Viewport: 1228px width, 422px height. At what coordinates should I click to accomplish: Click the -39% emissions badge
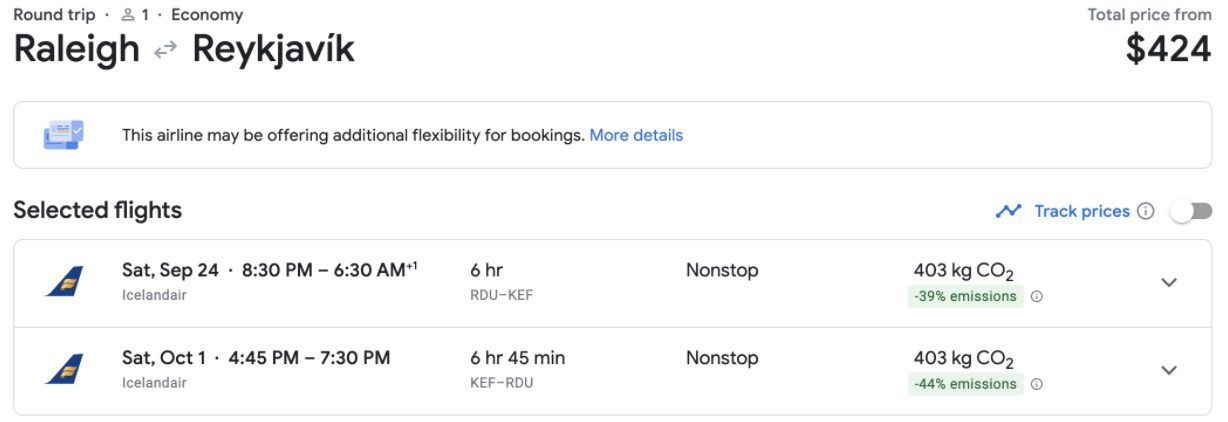point(966,297)
